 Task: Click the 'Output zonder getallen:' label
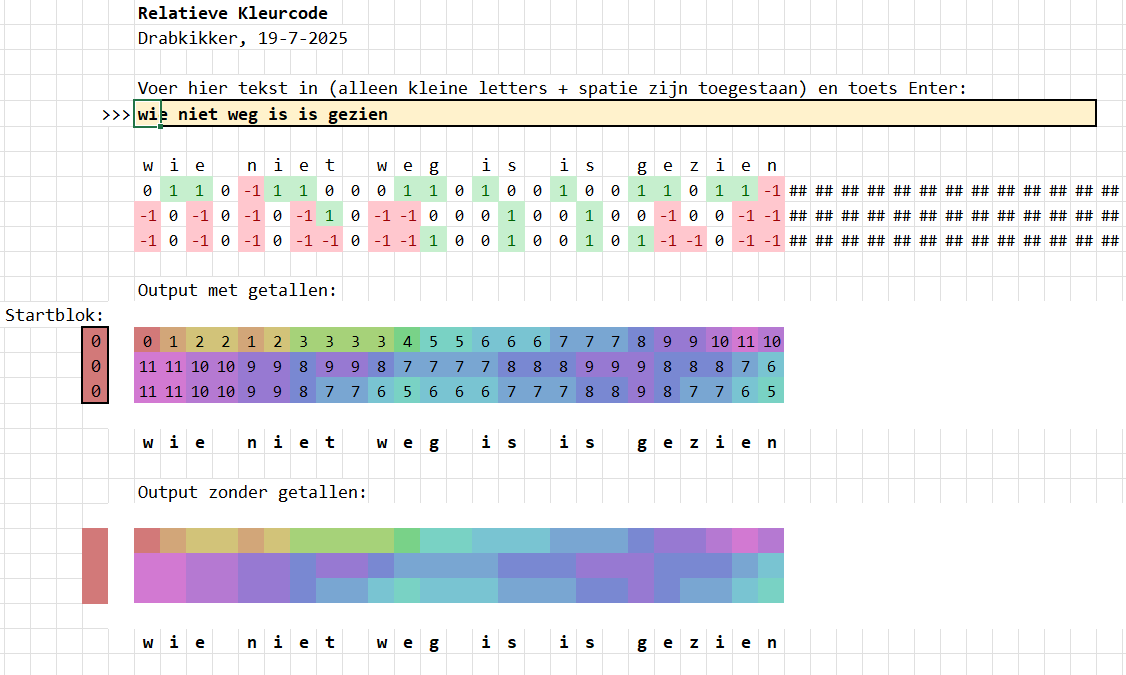point(252,492)
